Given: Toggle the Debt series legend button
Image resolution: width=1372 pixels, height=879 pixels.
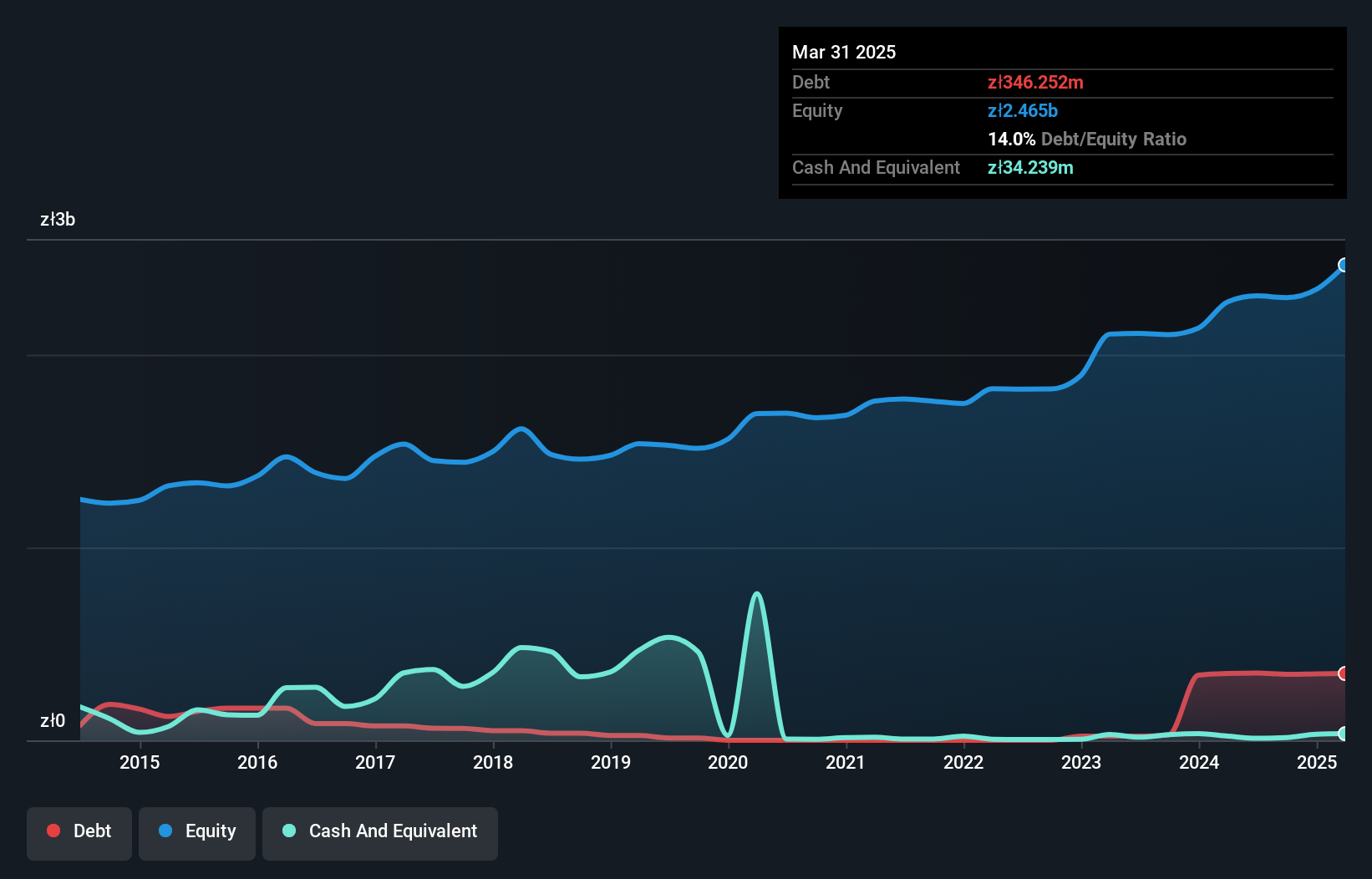Looking at the screenshot, I should pos(79,833).
